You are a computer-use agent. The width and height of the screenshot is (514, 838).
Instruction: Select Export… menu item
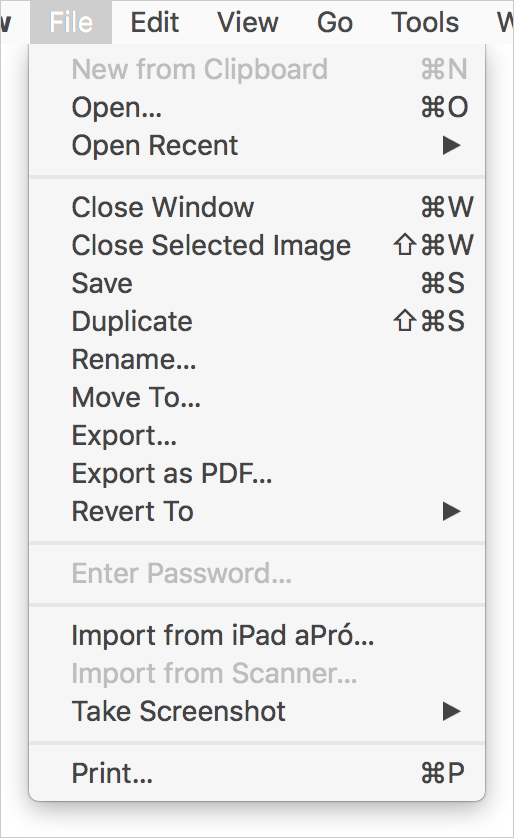257,436
